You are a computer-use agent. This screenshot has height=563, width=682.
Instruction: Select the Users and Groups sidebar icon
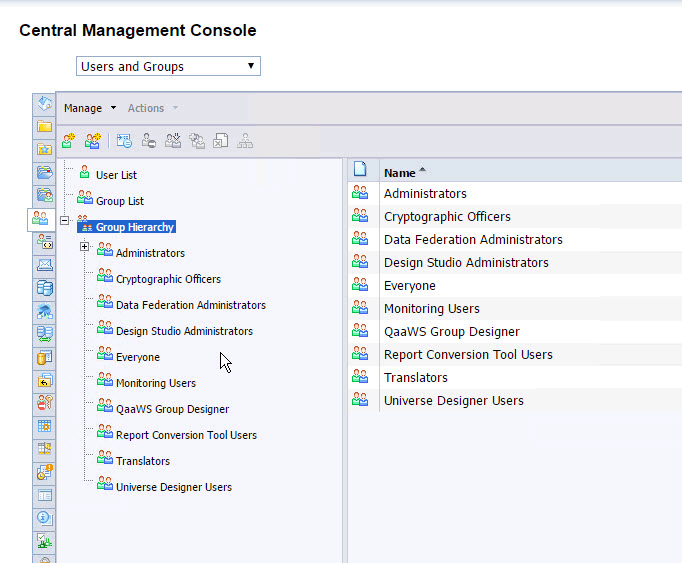click(40, 218)
